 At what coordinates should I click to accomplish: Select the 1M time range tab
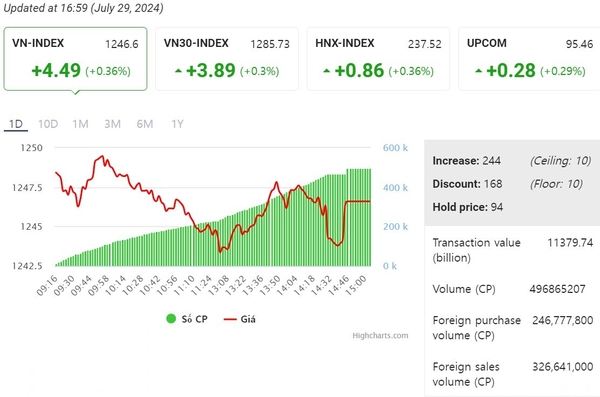point(80,124)
